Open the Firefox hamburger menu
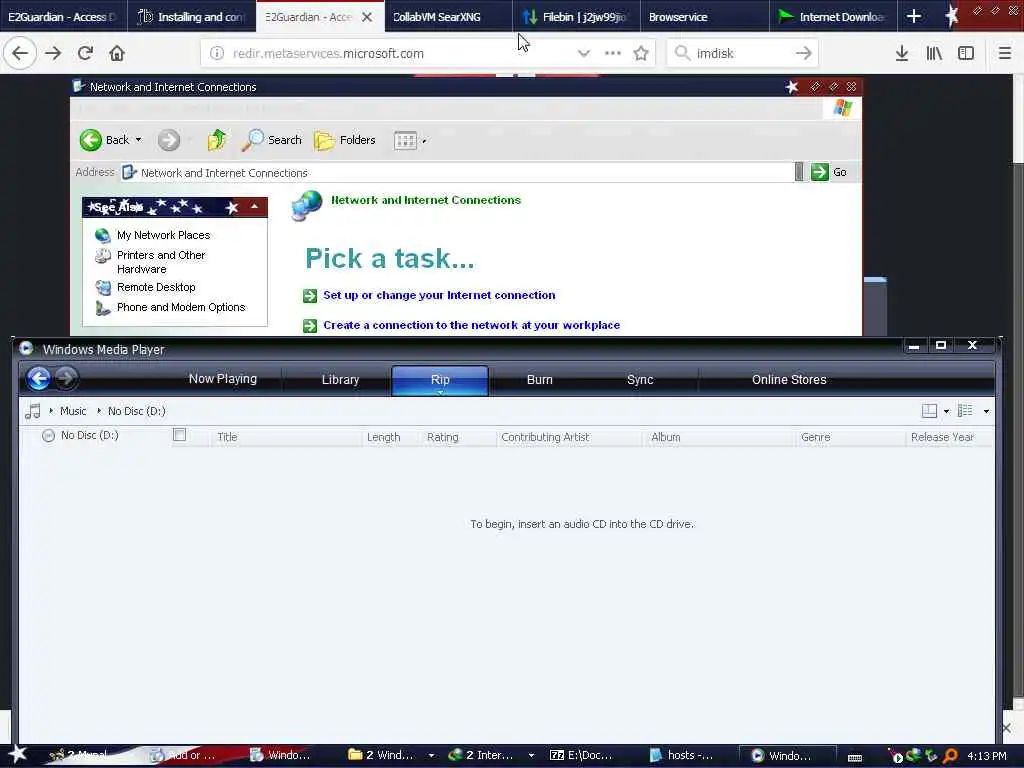This screenshot has height=768, width=1024. tap(1004, 54)
